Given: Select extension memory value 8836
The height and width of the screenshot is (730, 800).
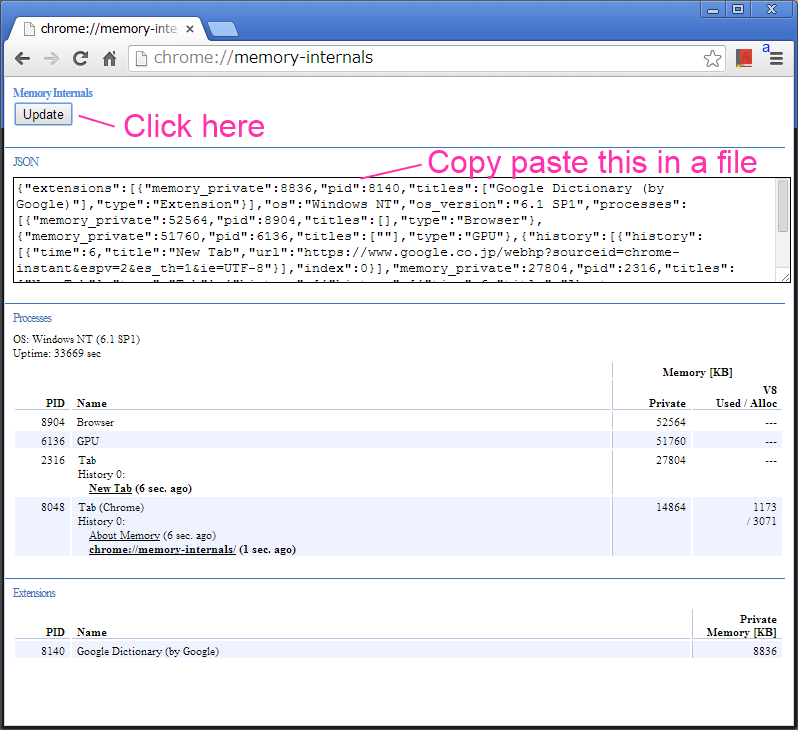Looking at the screenshot, I should click(765, 651).
